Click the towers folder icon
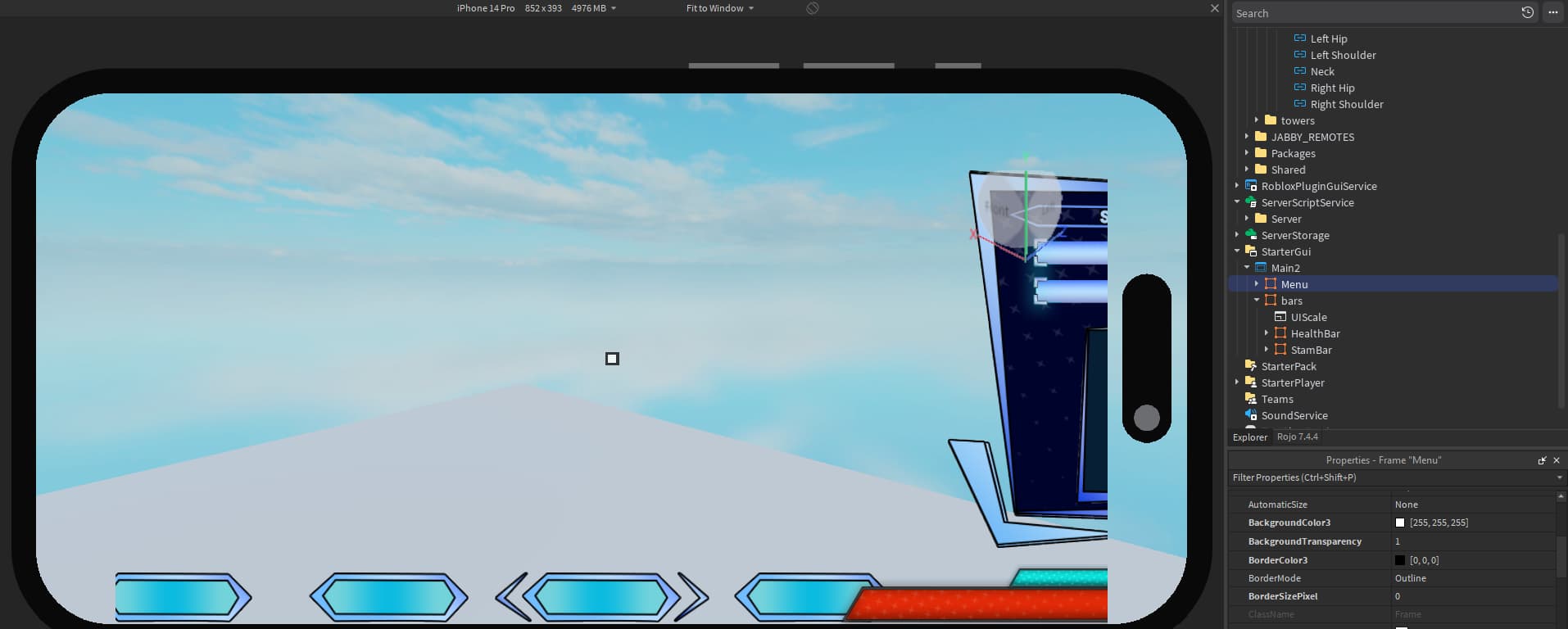 [1271, 120]
